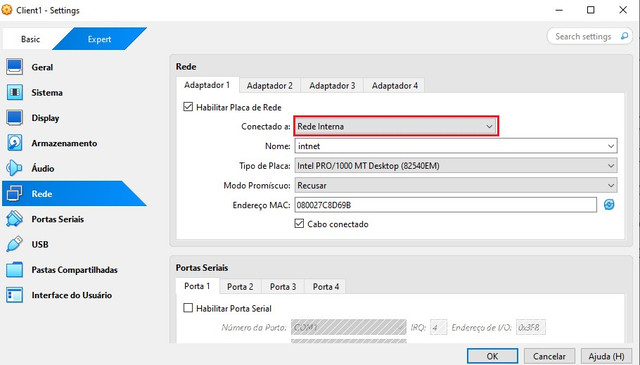Expand the Nome intnet combo box arrow
The width and height of the screenshot is (640, 365).
click(611, 146)
